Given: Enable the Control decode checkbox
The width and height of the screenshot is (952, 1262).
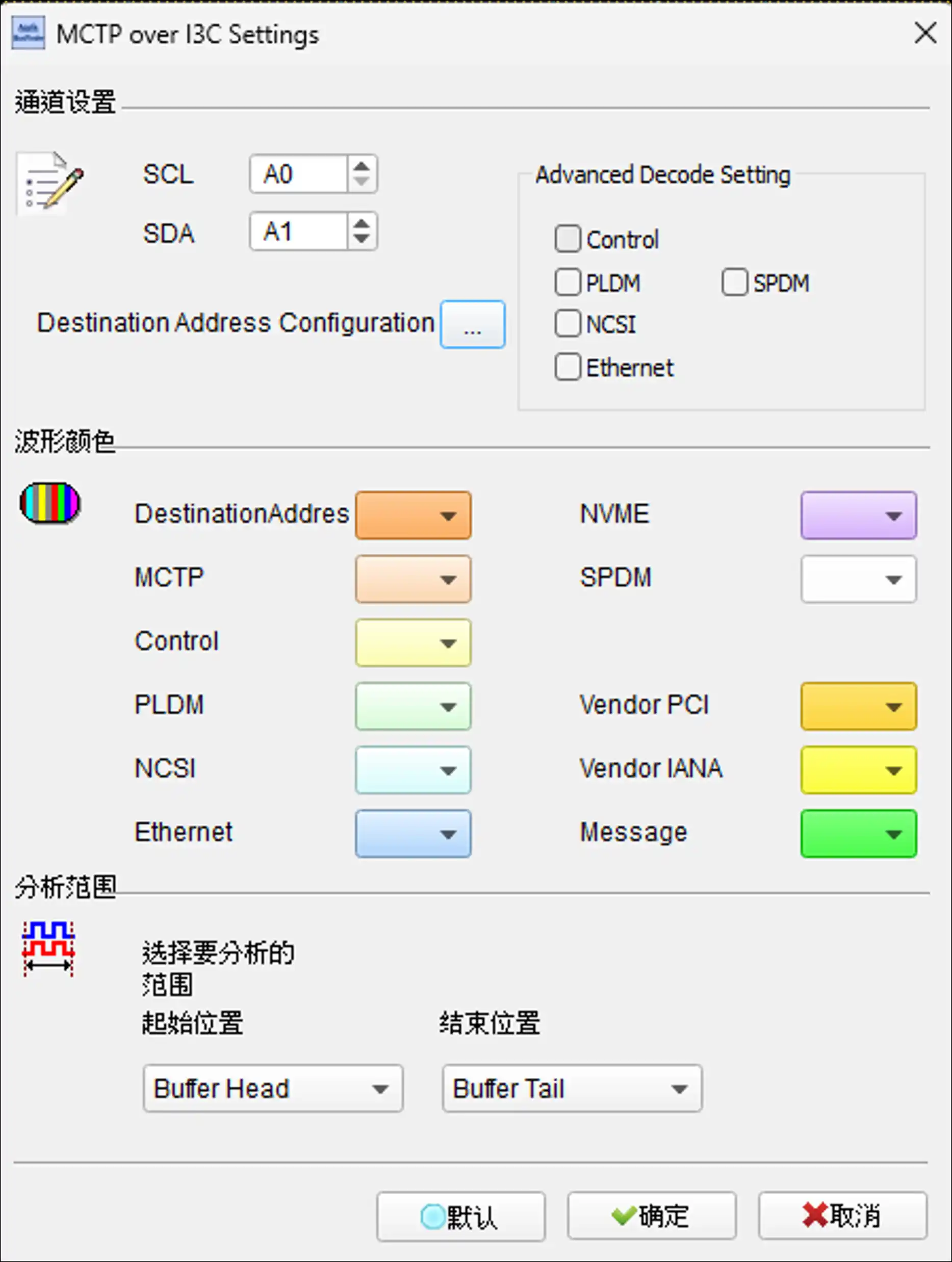Looking at the screenshot, I should [x=568, y=239].
